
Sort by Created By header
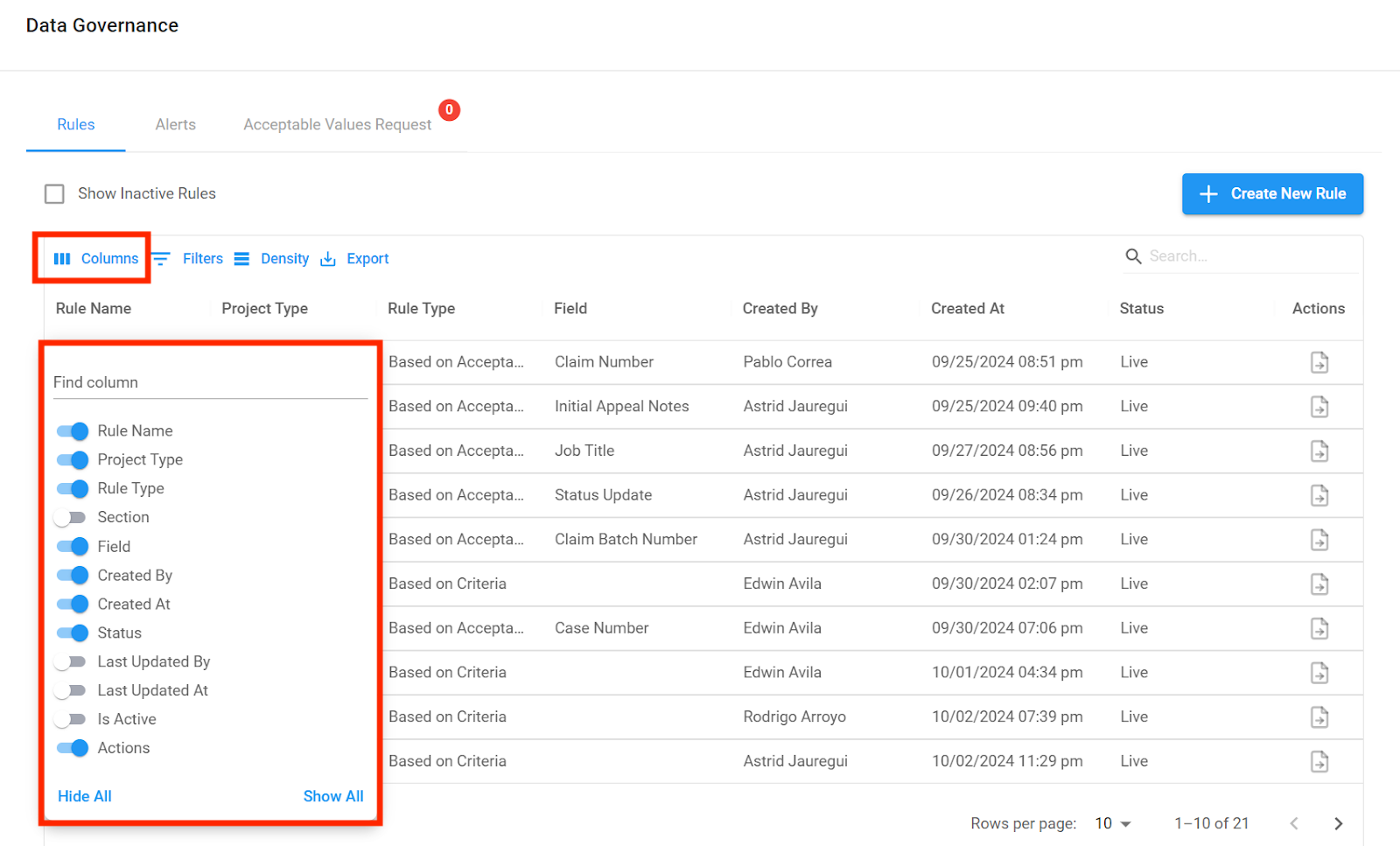[780, 309]
